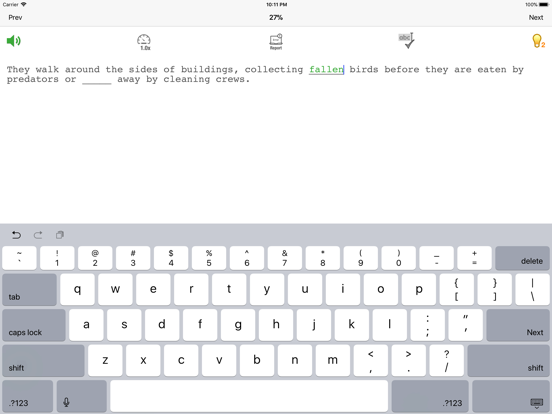Screen dimensions: 552x414
Task: Tap the semicolon colon key
Action: pos(428,325)
